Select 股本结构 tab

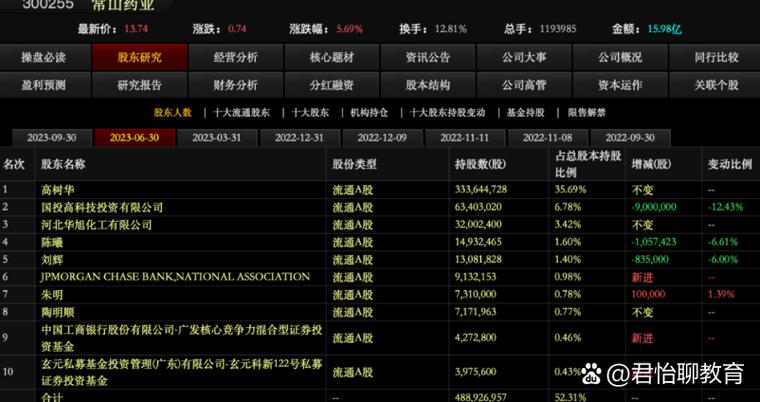point(428,85)
